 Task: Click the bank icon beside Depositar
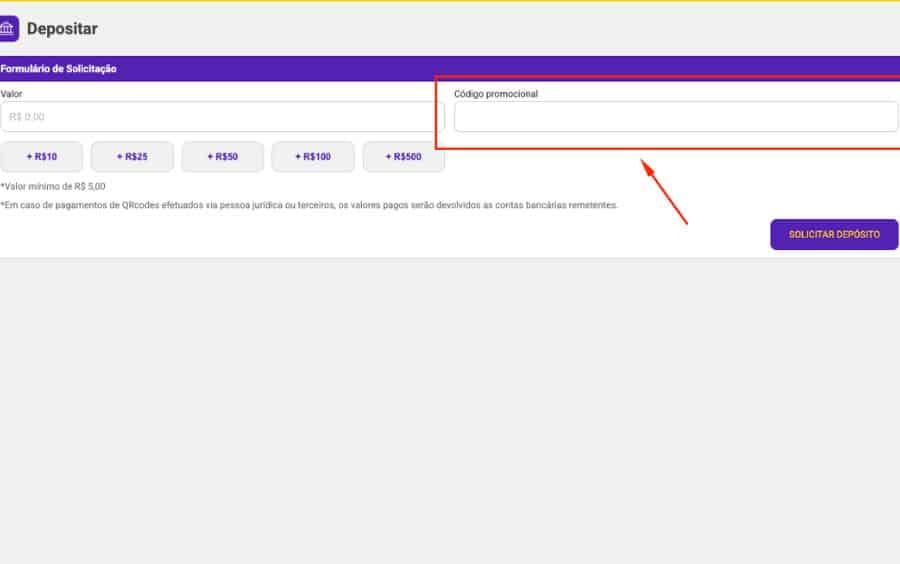point(8,29)
